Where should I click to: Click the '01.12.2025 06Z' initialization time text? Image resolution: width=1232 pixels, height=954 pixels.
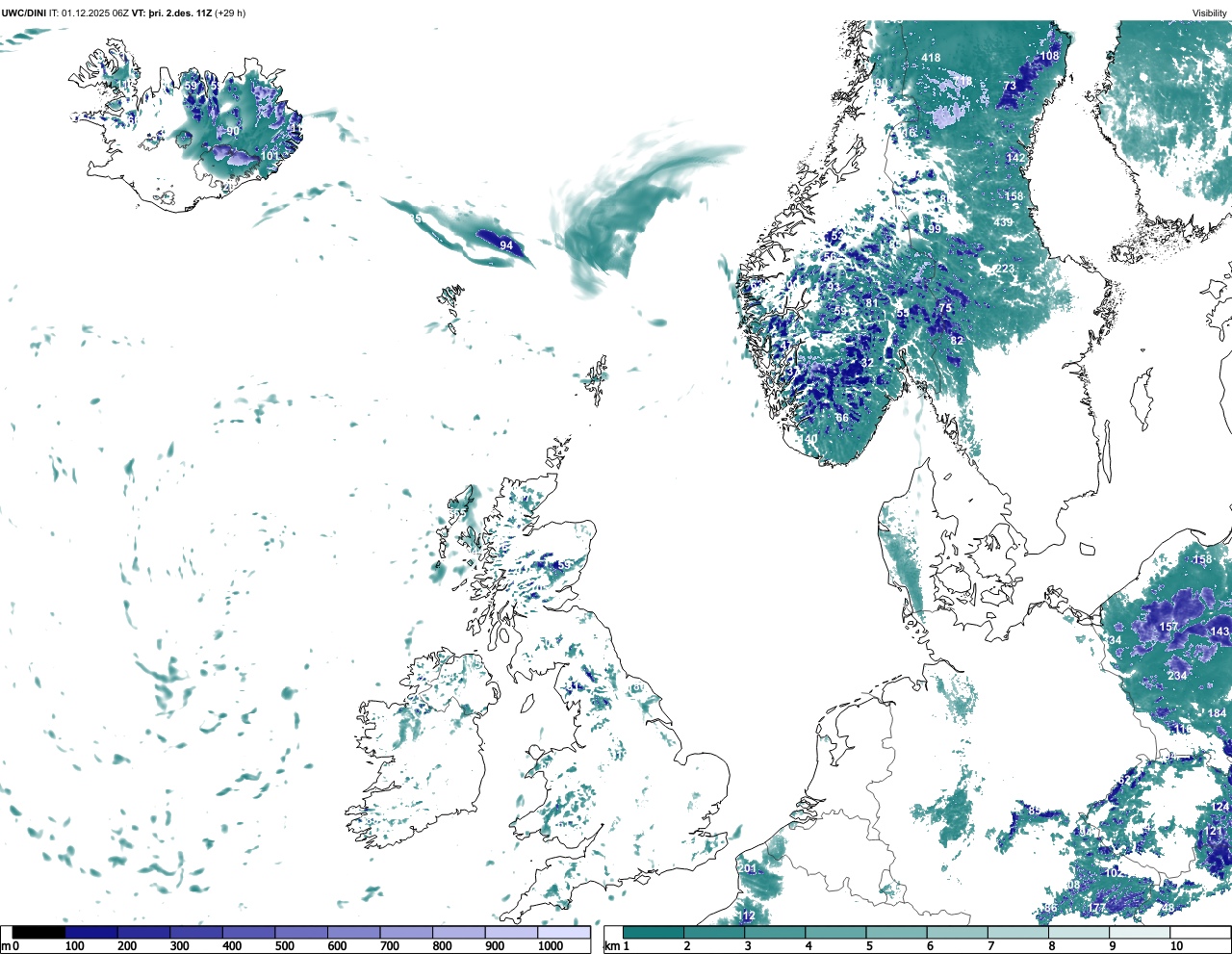95,13
